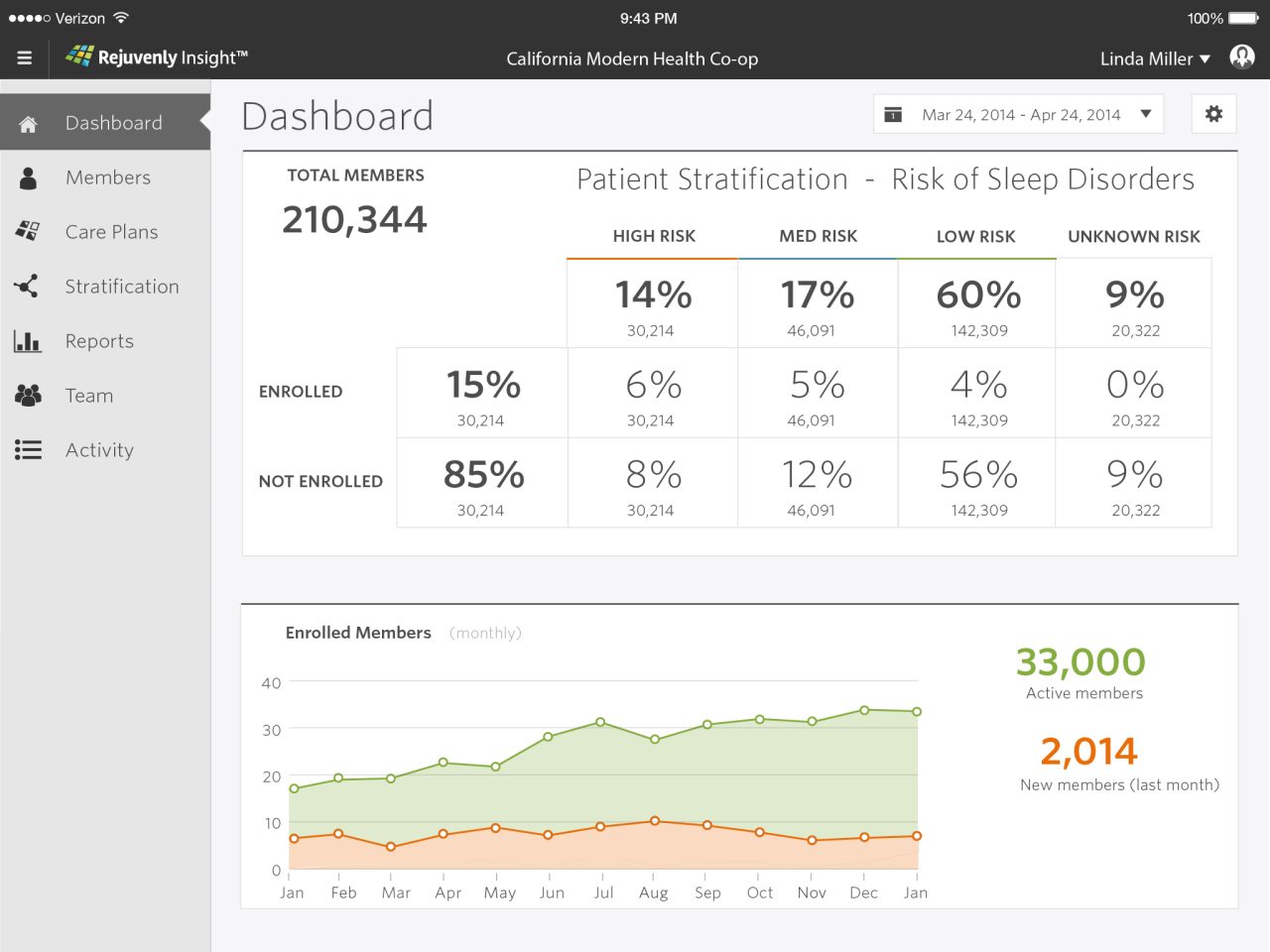
Task: Open the enrolled high risk 6% cell
Action: pyautogui.click(x=652, y=394)
